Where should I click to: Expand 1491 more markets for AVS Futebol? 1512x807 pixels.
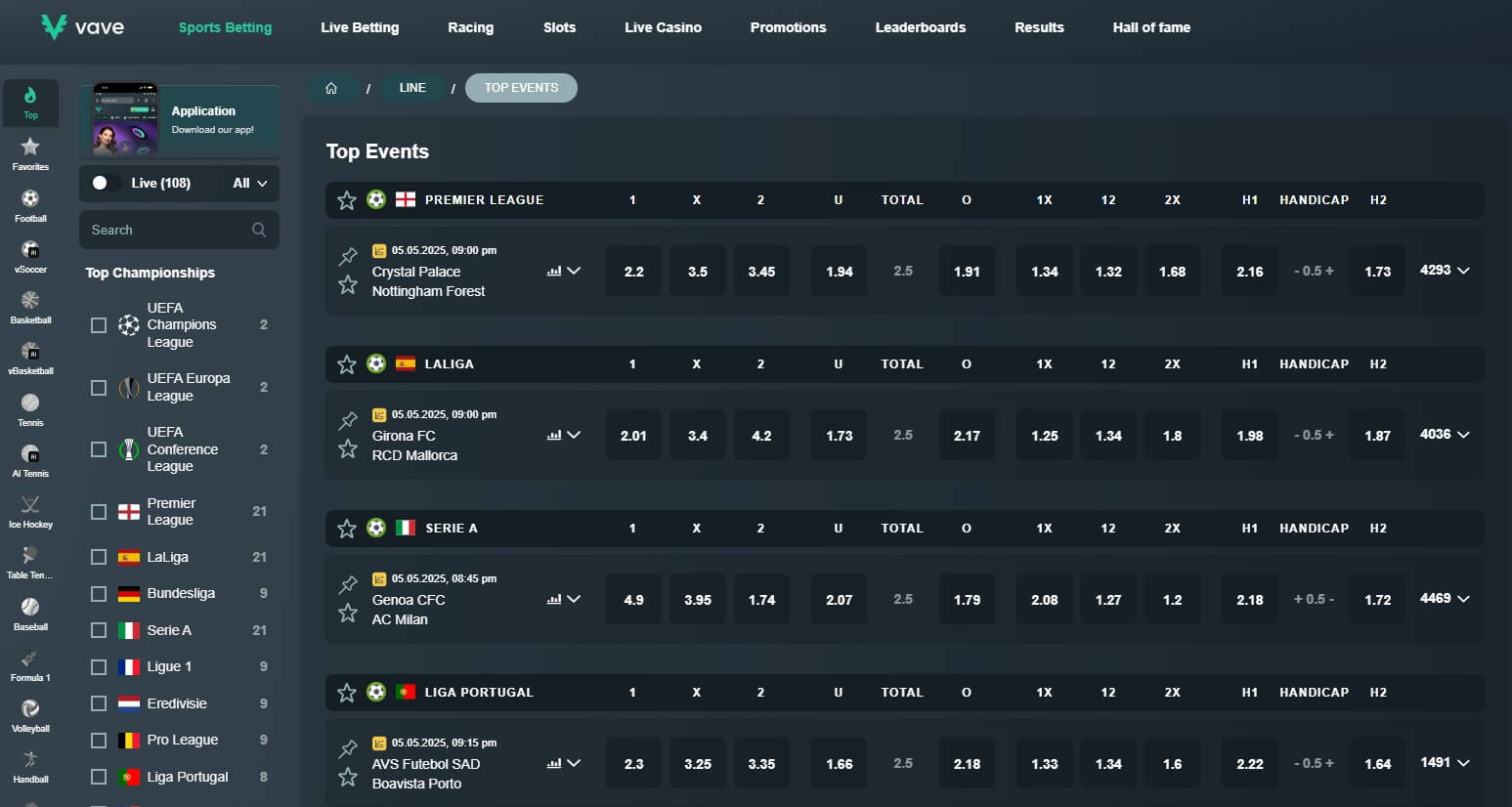tap(1445, 763)
